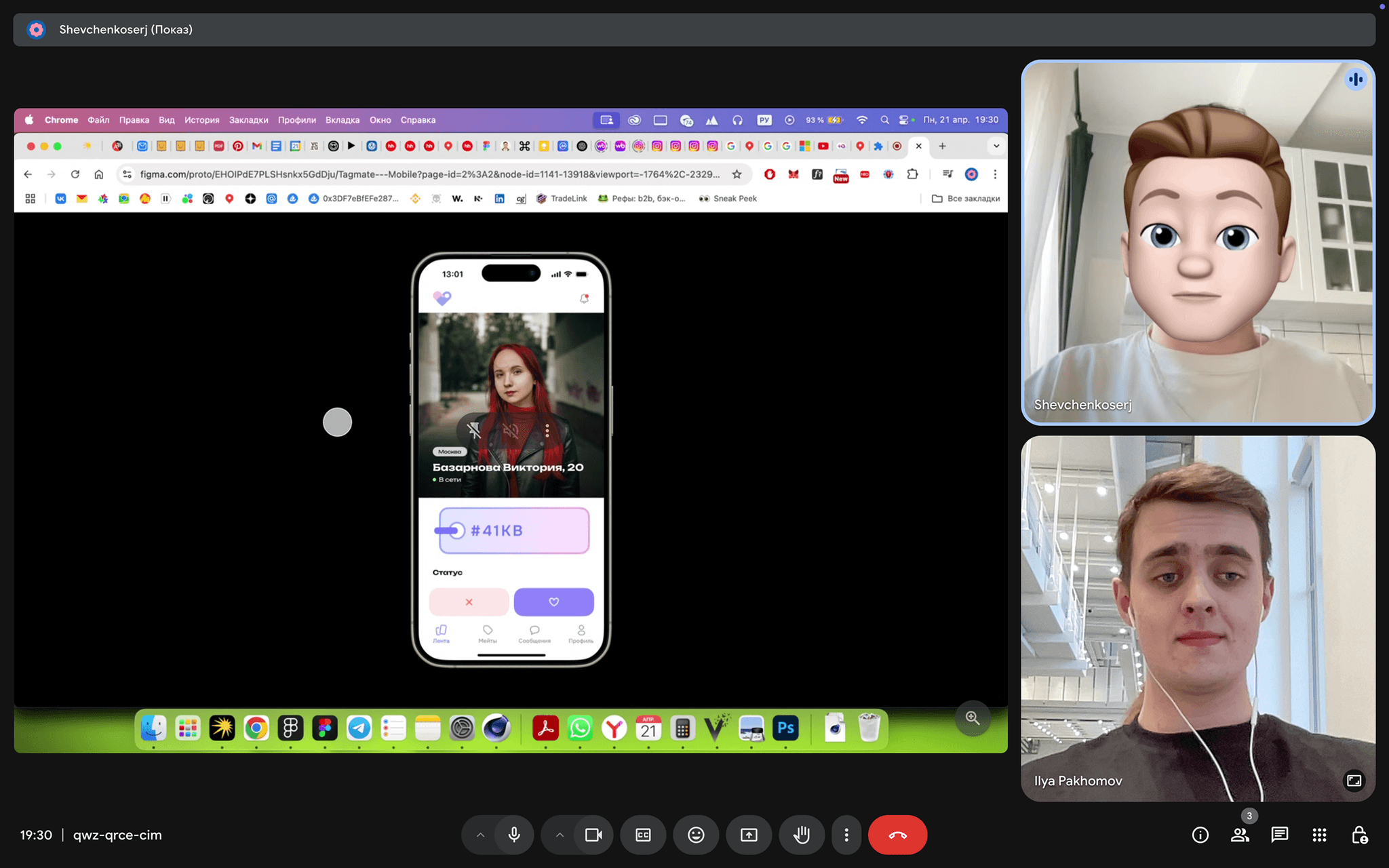Mute the microphone

pos(514,835)
